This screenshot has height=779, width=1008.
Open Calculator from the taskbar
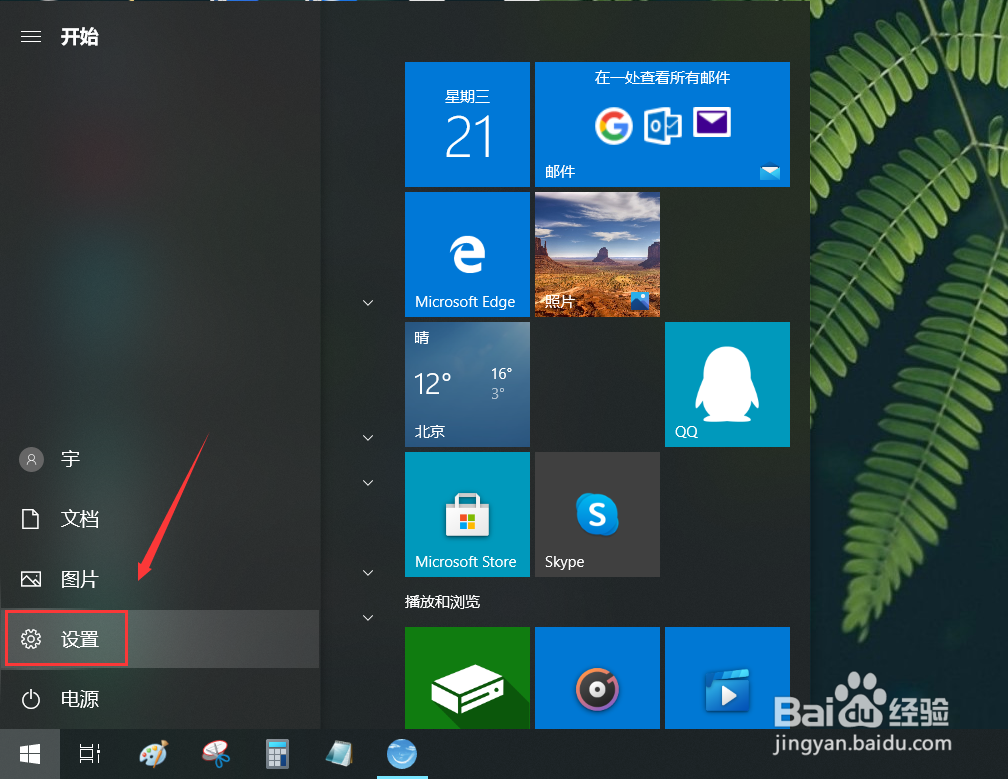pos(277,754)
